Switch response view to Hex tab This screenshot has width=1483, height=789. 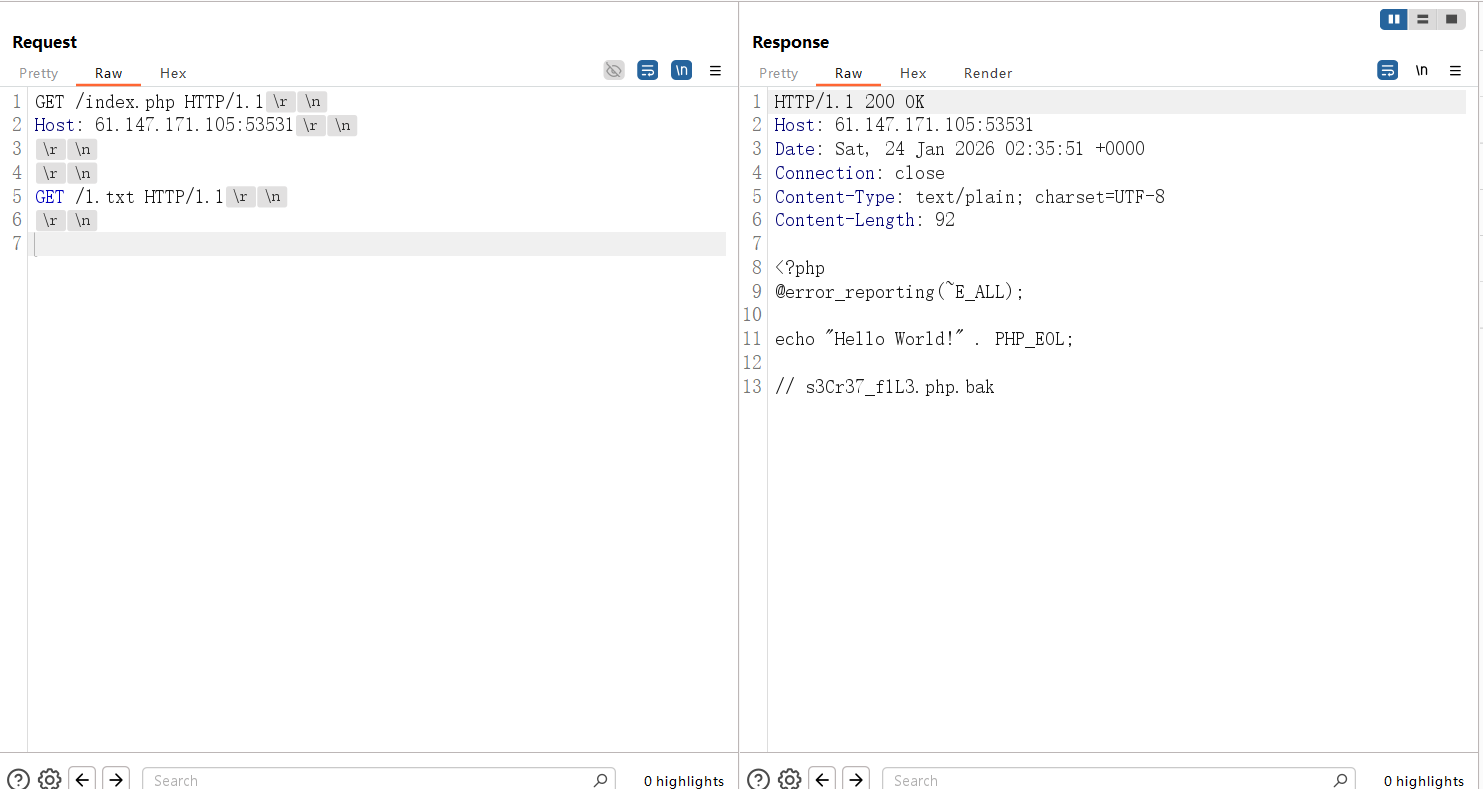tap(912, 73)
